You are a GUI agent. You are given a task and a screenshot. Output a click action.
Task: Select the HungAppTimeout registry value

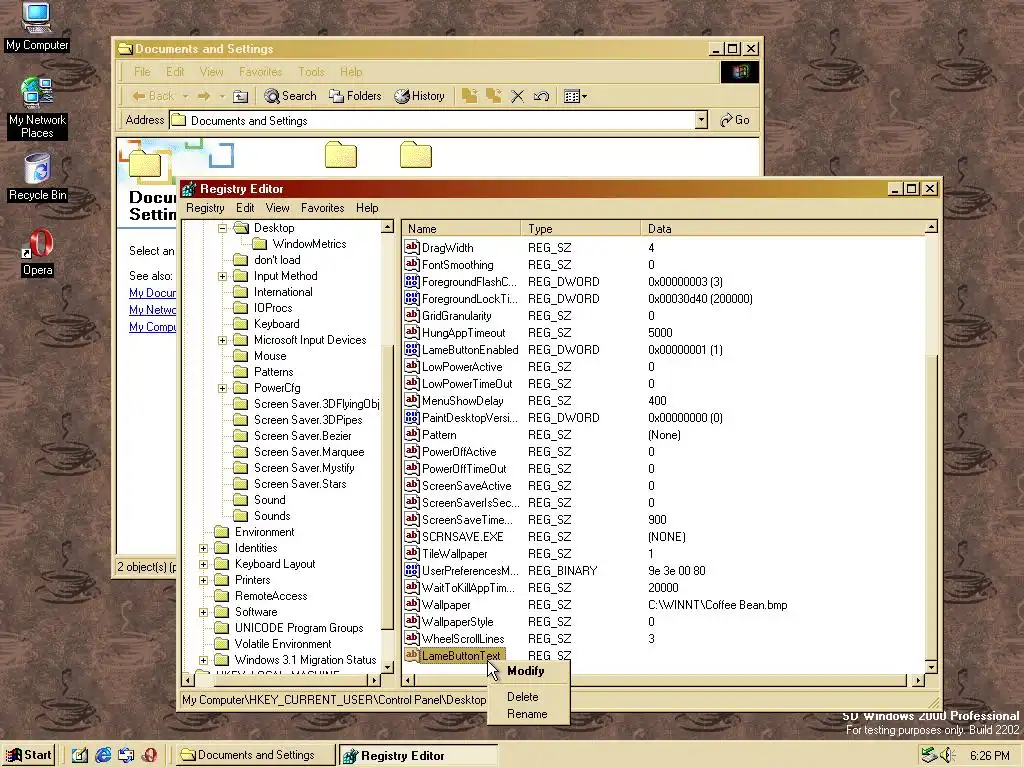click(455, 332)
